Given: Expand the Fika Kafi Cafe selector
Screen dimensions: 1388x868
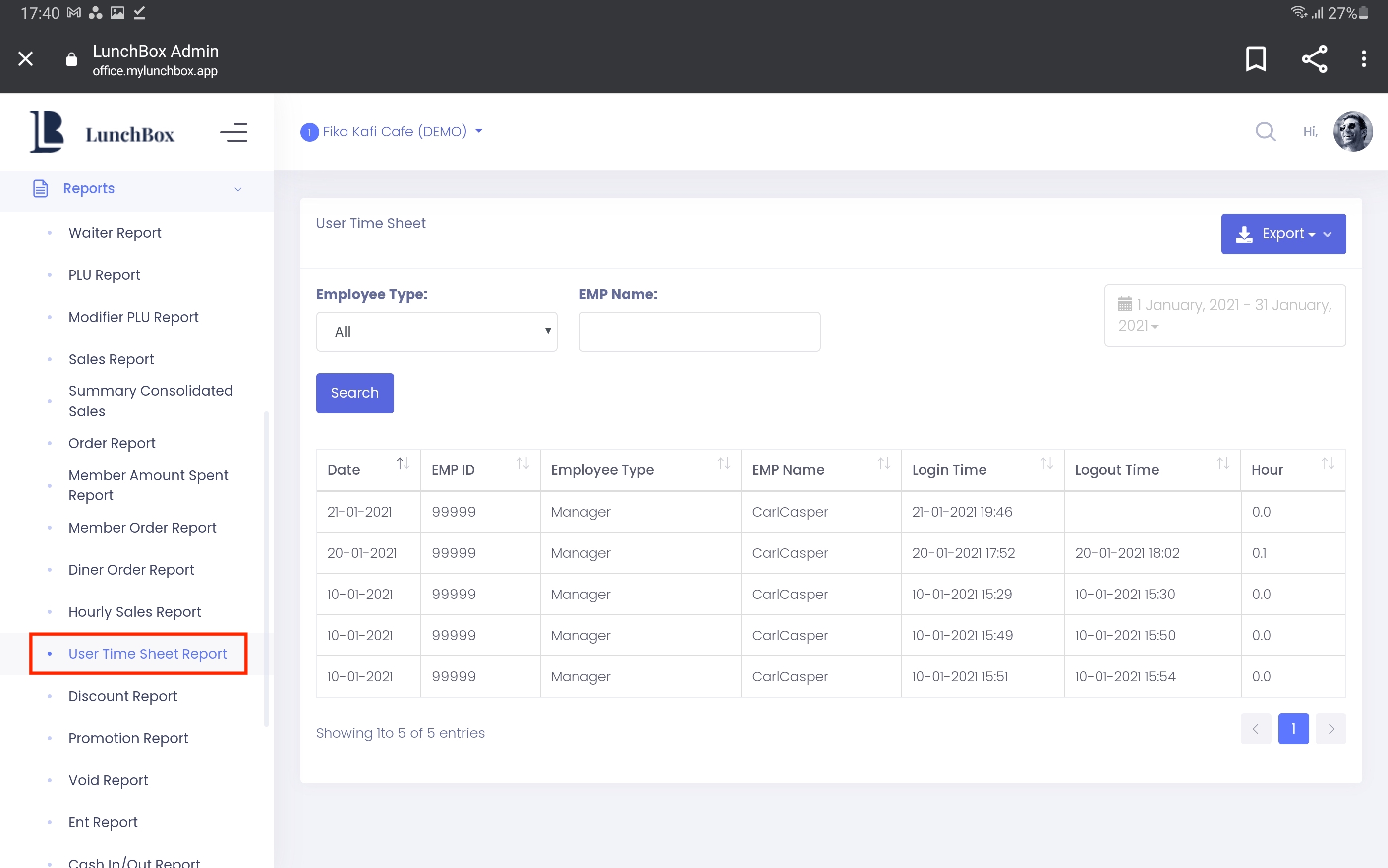Looking at the screenshot, I should [392, 131].
